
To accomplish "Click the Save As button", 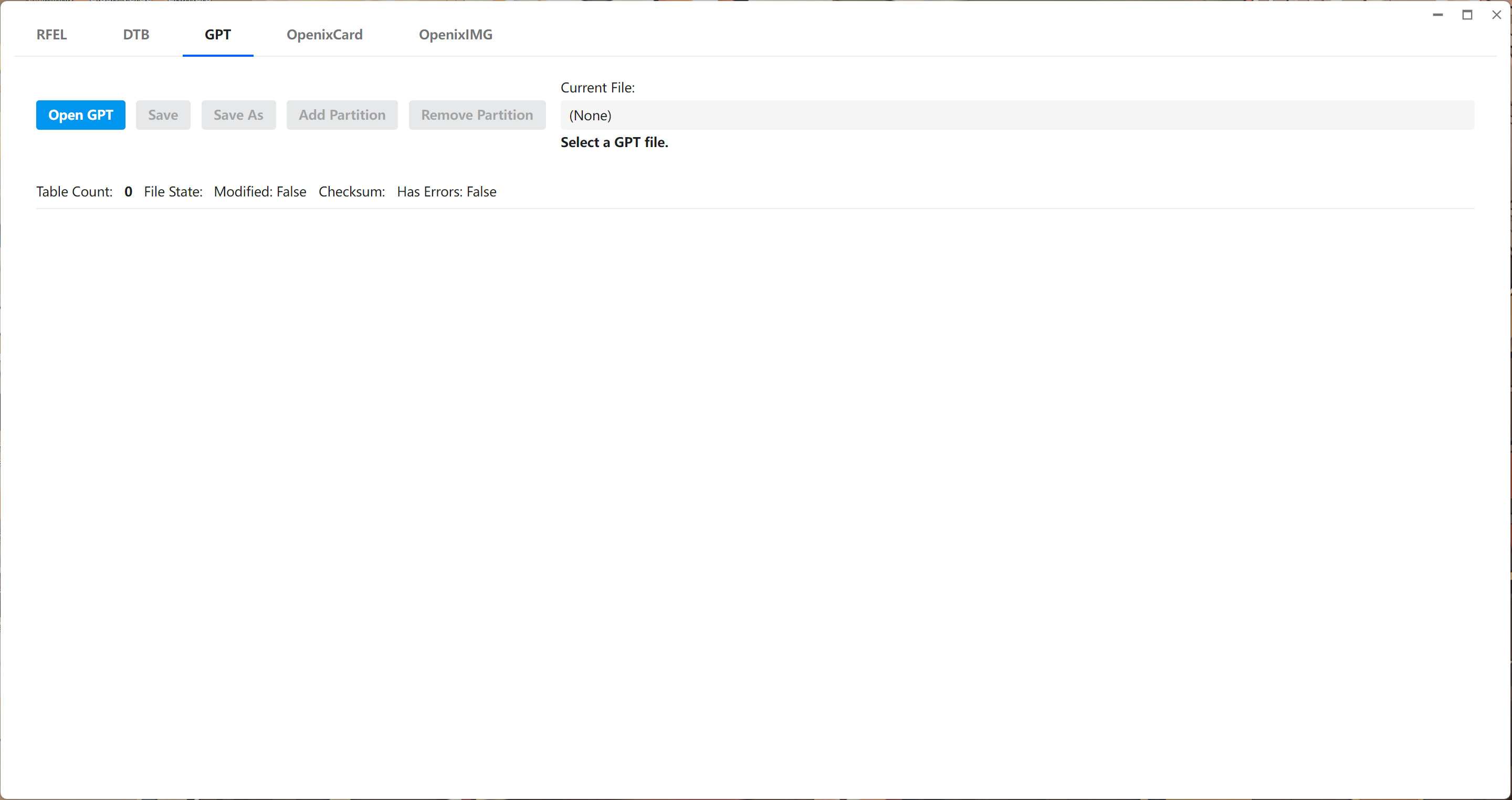I will (238, 115).
